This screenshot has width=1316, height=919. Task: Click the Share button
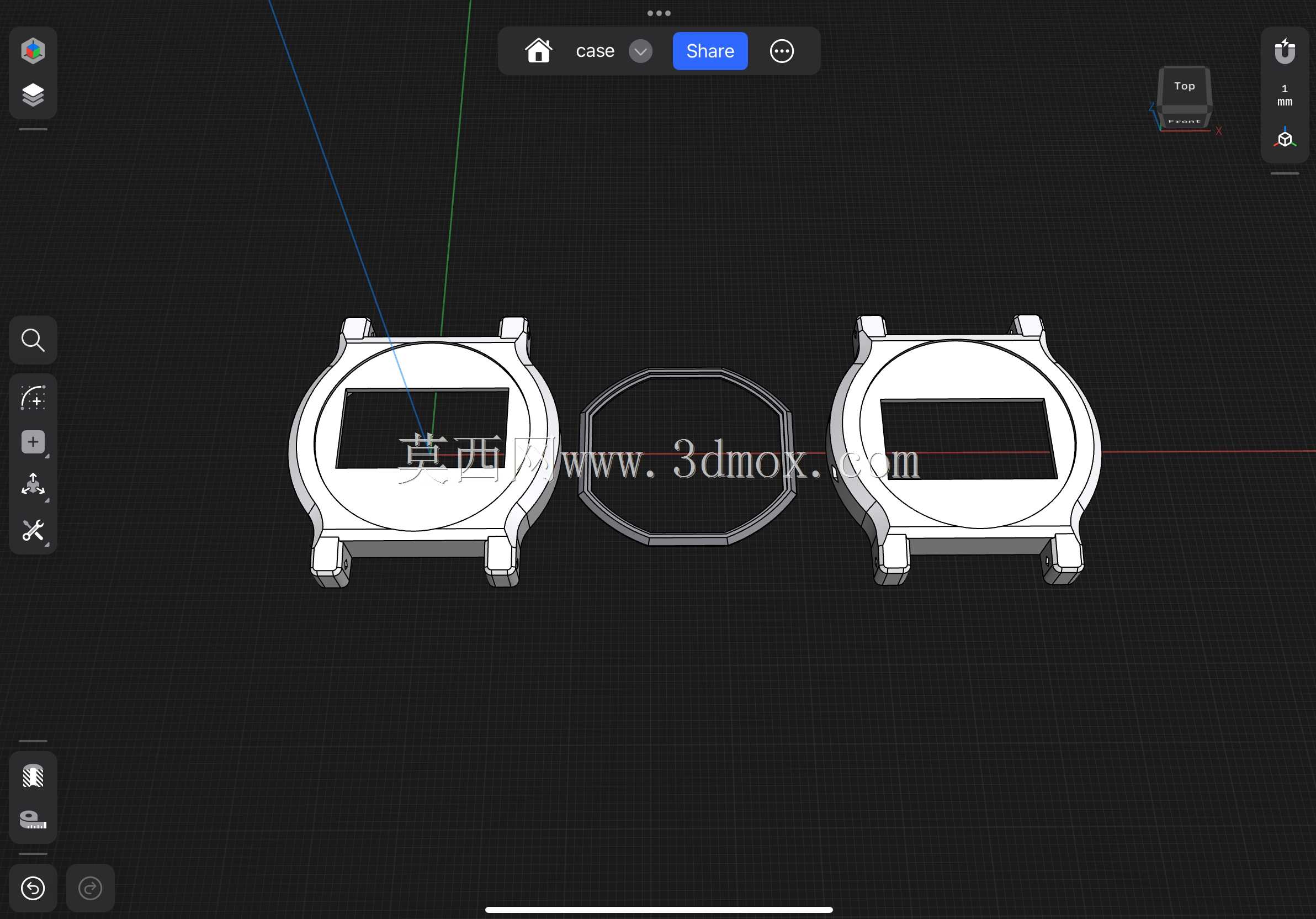(x=709, y=51)
